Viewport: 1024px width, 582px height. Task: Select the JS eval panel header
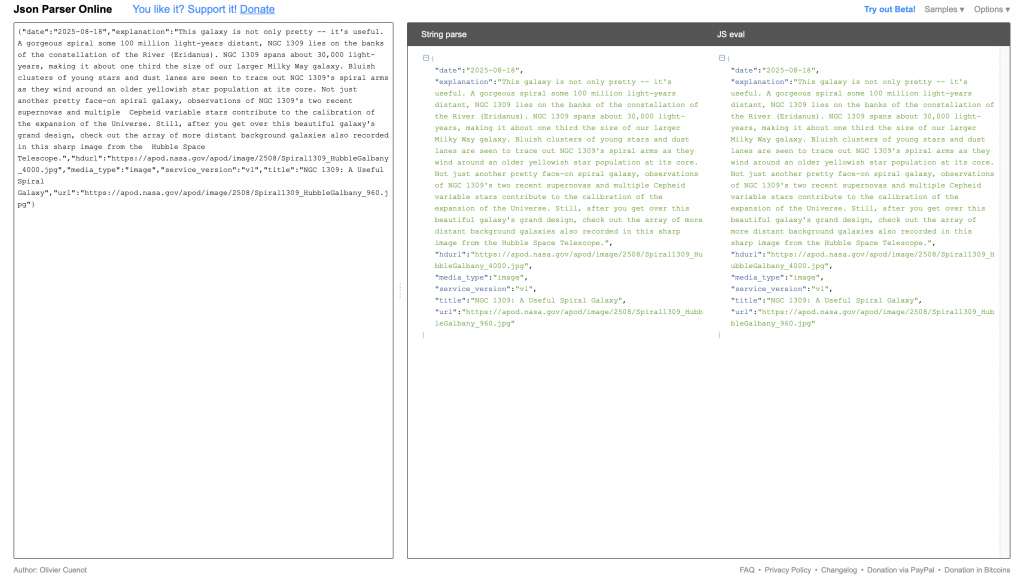(731, 35)
